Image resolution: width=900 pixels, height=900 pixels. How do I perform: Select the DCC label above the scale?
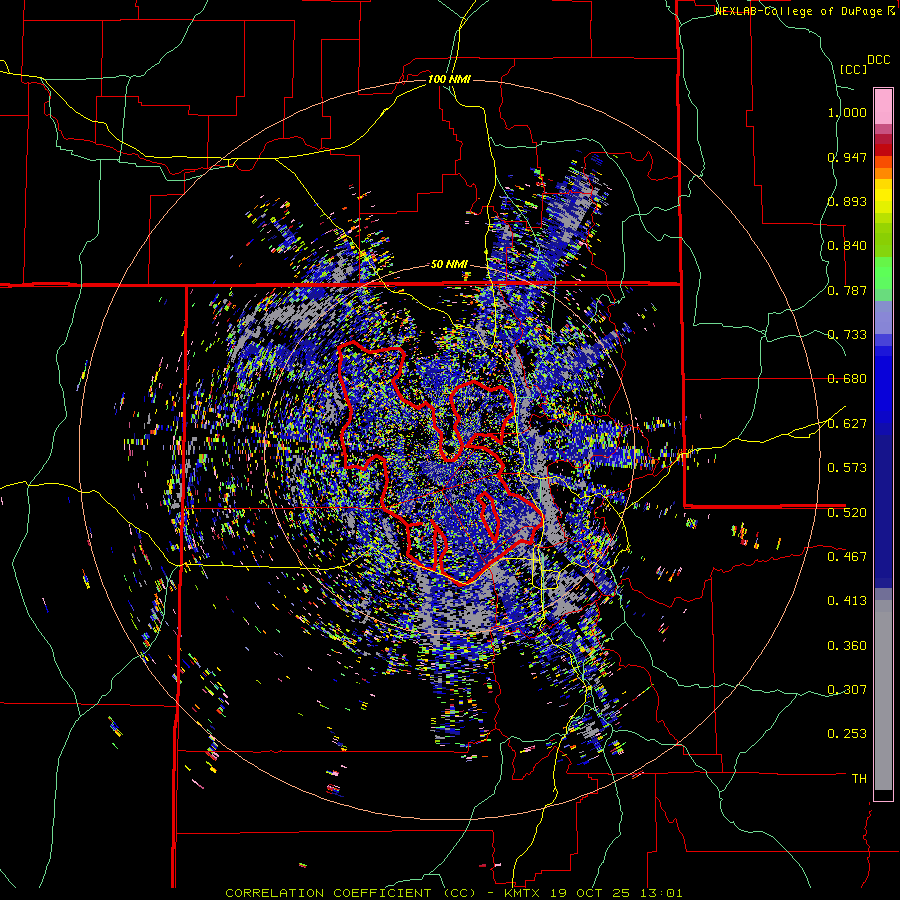[x=878, y=60]
